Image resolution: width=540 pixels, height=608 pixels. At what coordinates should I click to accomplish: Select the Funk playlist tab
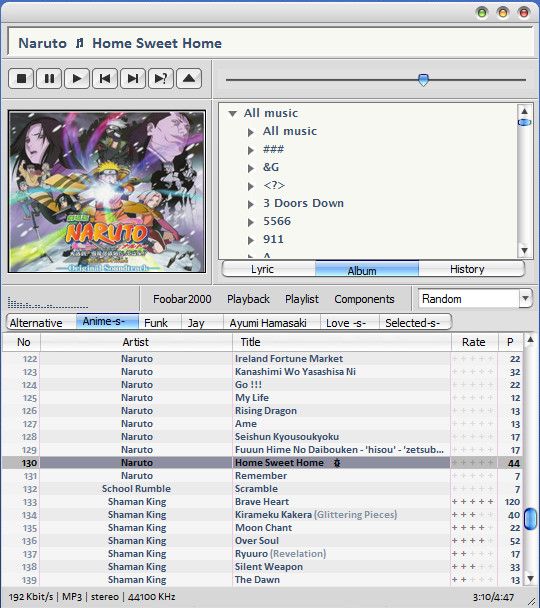point(160,323)
